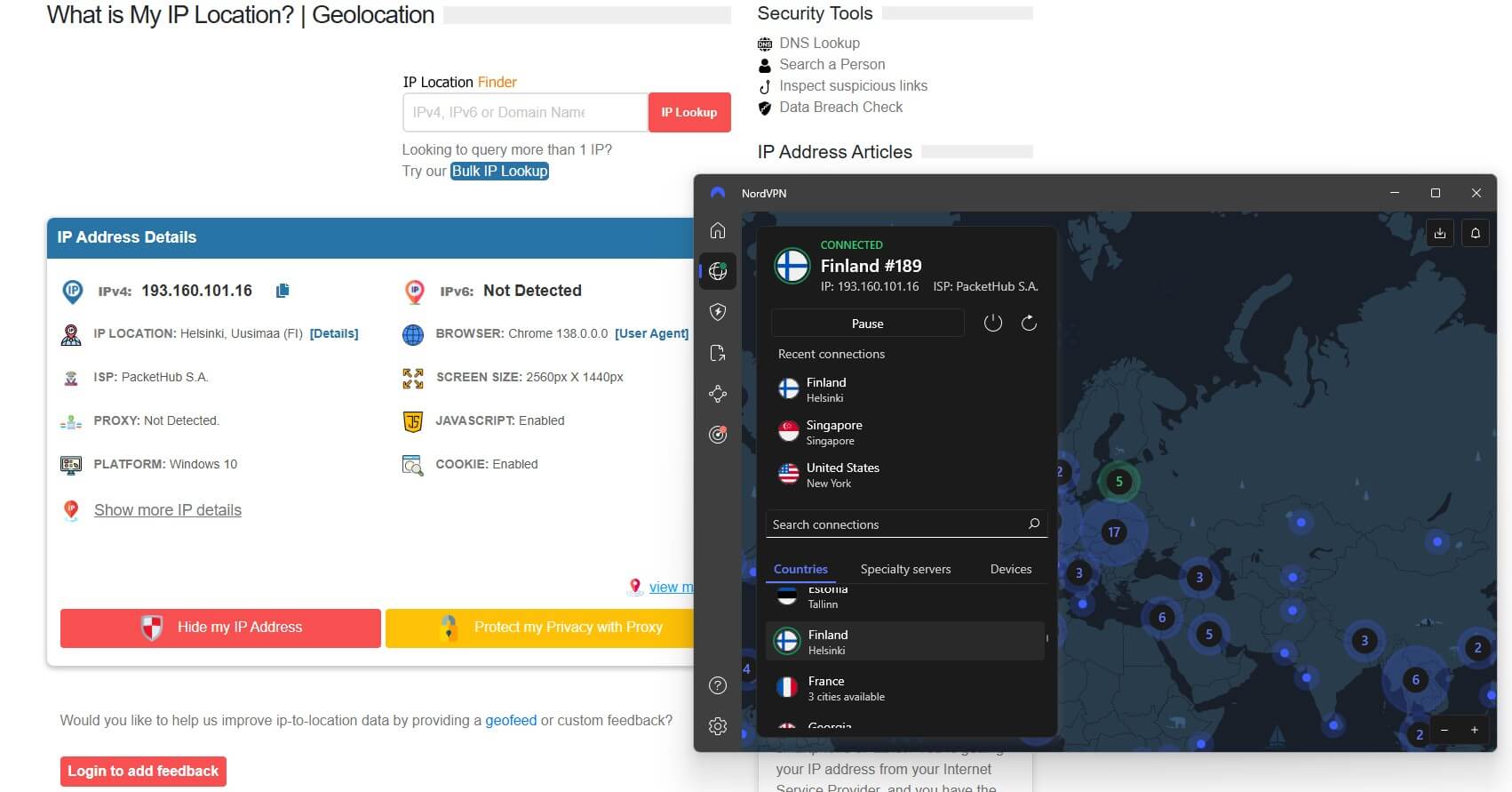Zoom in the NordVPN map
1512x792 pixels.
click(x=1475, y=730)
